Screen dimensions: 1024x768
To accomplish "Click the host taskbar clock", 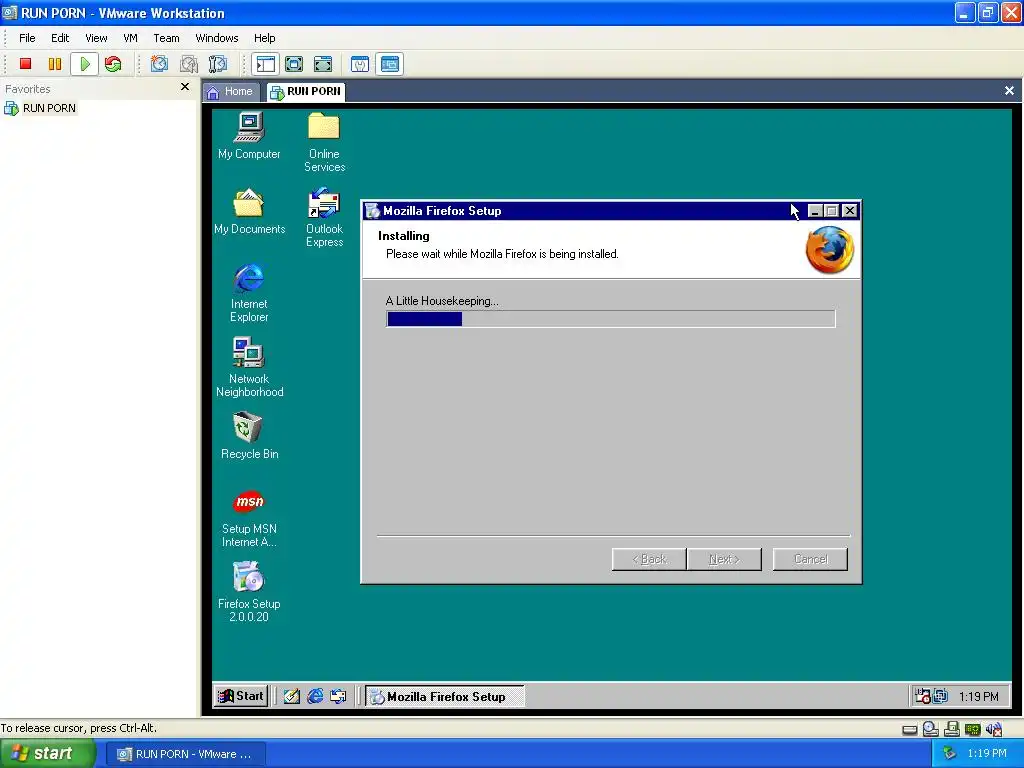I will [x=987, y=754].
